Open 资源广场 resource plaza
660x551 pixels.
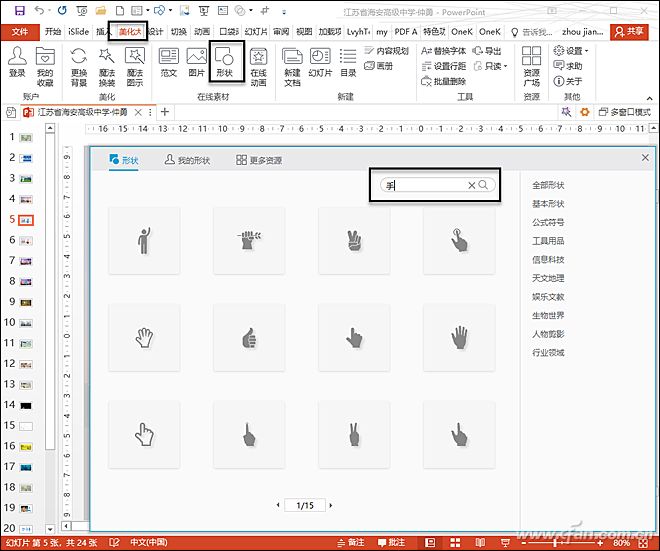(531, 66)
